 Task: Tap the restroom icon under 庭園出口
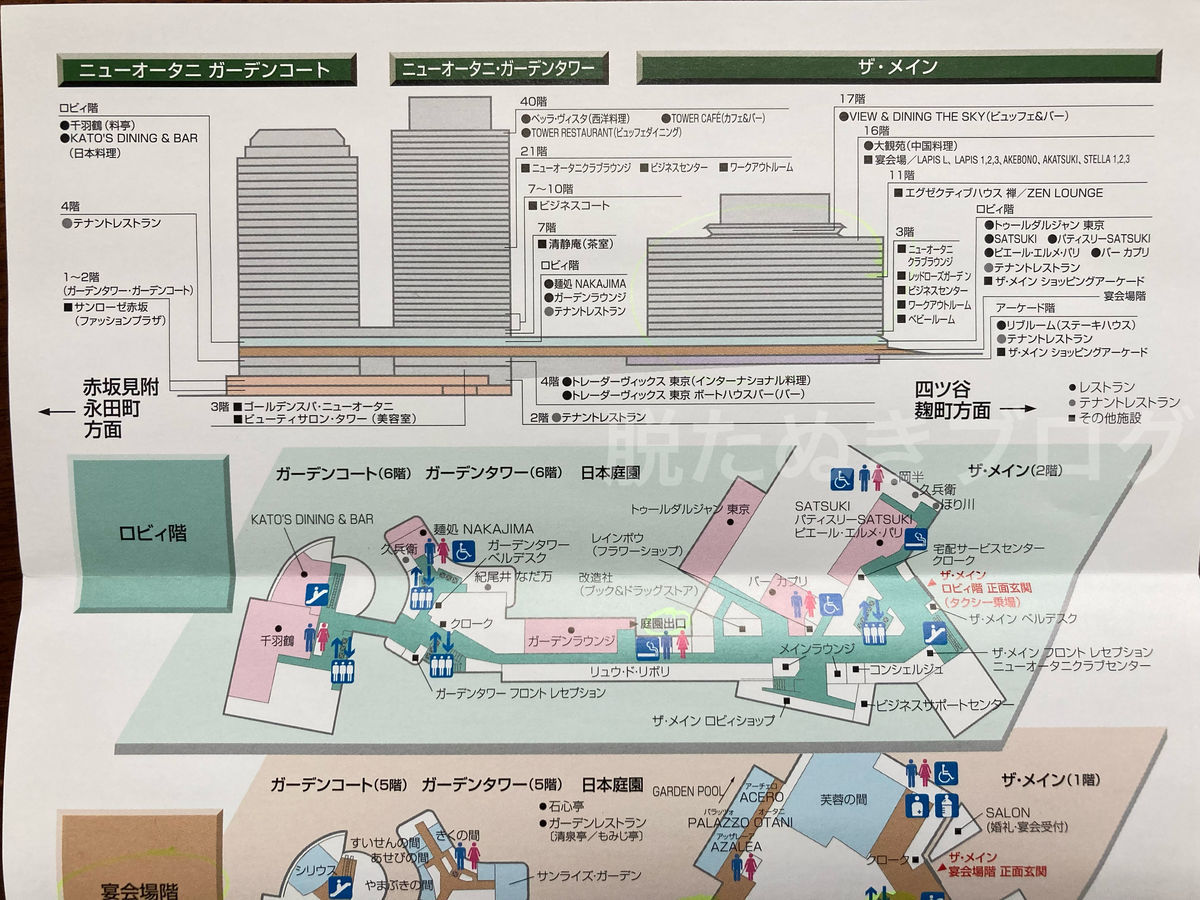click(675, 645)
